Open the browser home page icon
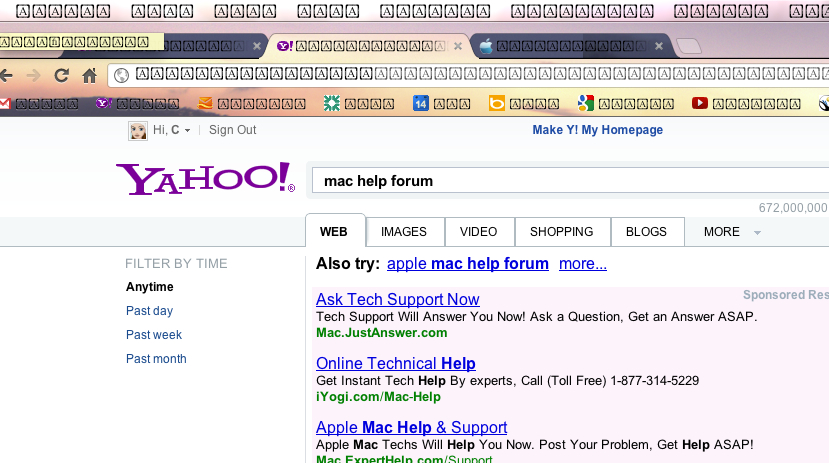The height and width of the screenshot is (463, 829). click(x=89, y=76)
